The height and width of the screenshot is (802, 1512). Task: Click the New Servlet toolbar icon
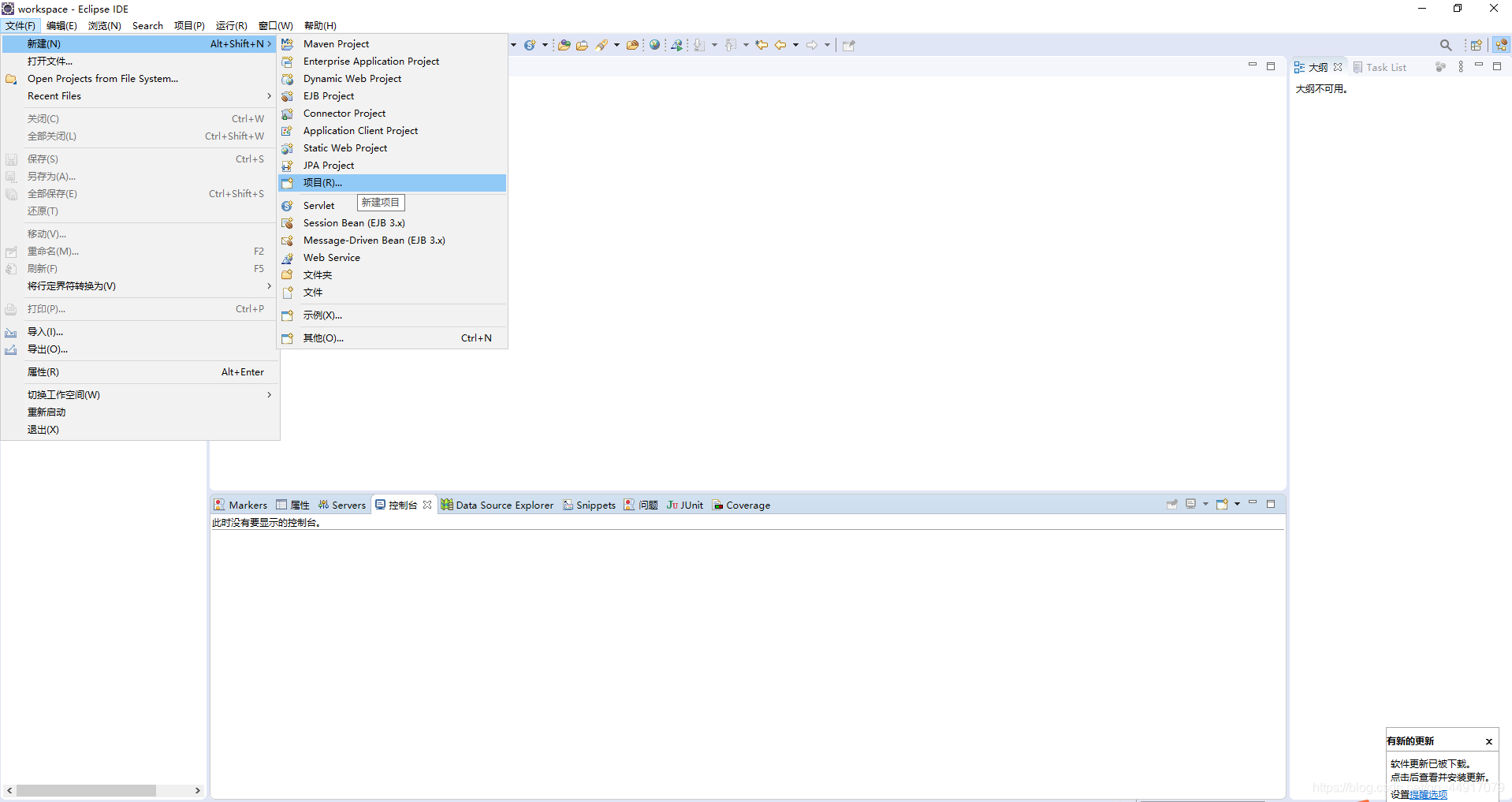tap(530, 45)
